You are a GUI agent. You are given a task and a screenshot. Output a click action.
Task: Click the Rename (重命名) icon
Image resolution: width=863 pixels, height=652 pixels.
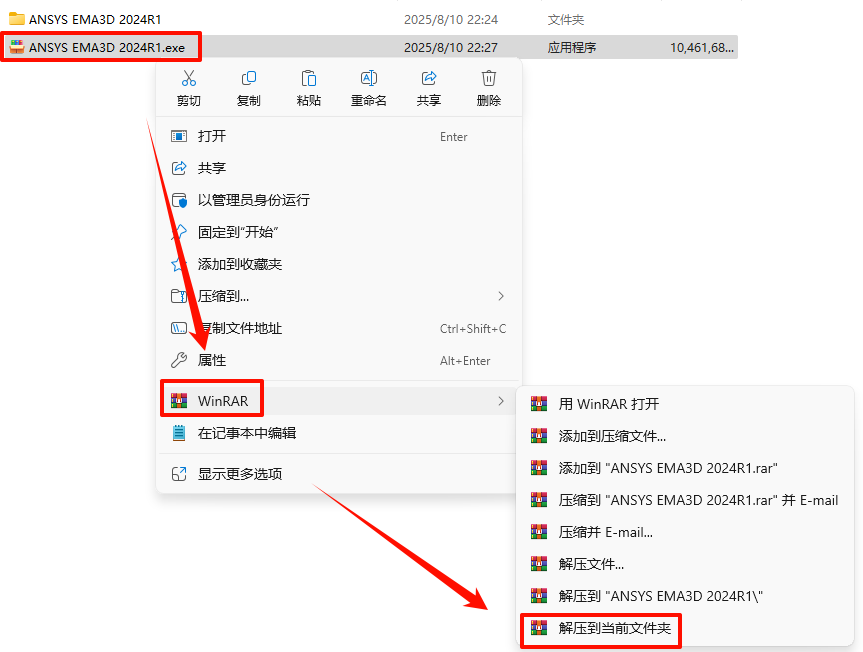[369, 79]
